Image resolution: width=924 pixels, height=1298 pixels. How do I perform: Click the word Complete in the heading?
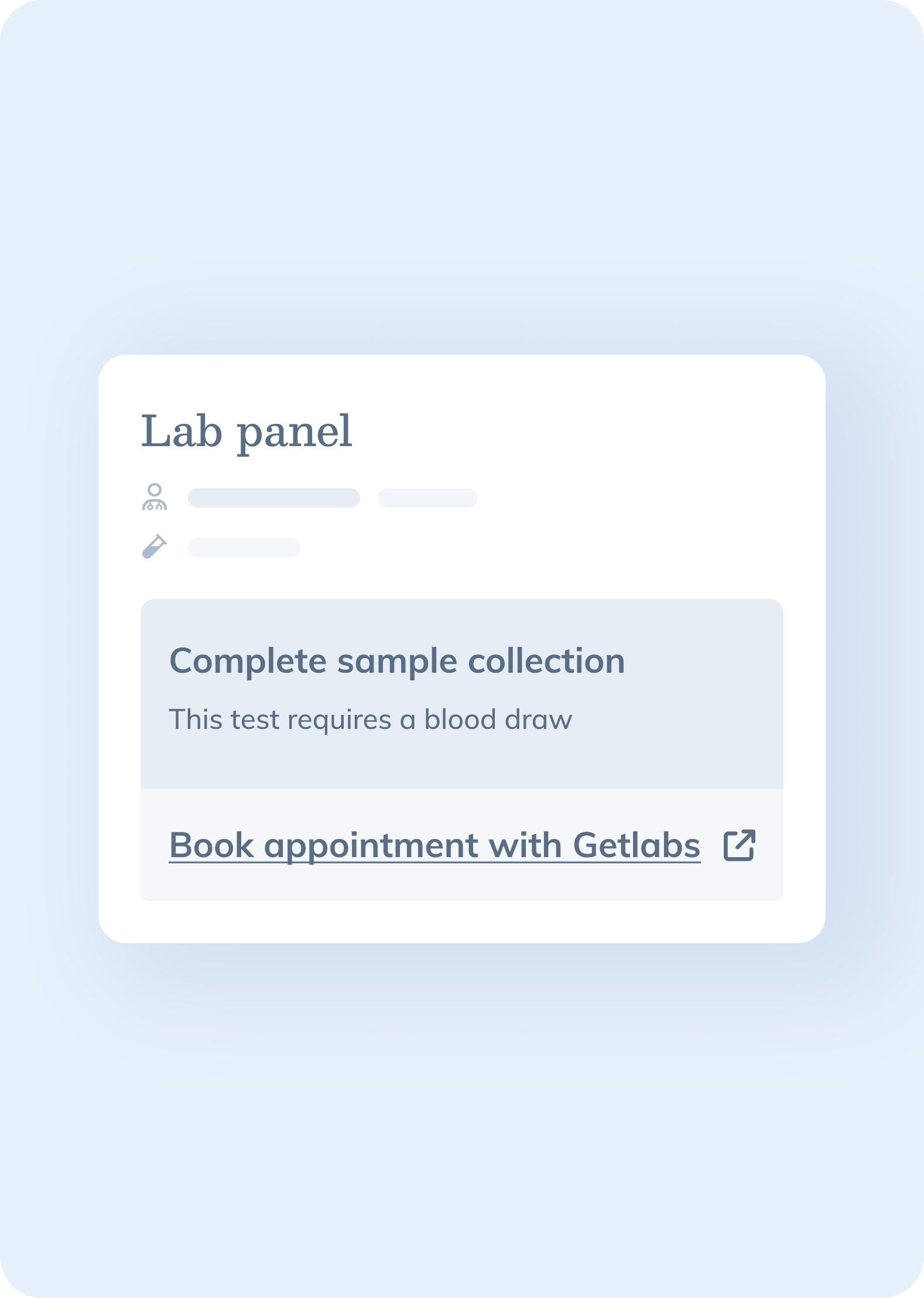(248, 662)
